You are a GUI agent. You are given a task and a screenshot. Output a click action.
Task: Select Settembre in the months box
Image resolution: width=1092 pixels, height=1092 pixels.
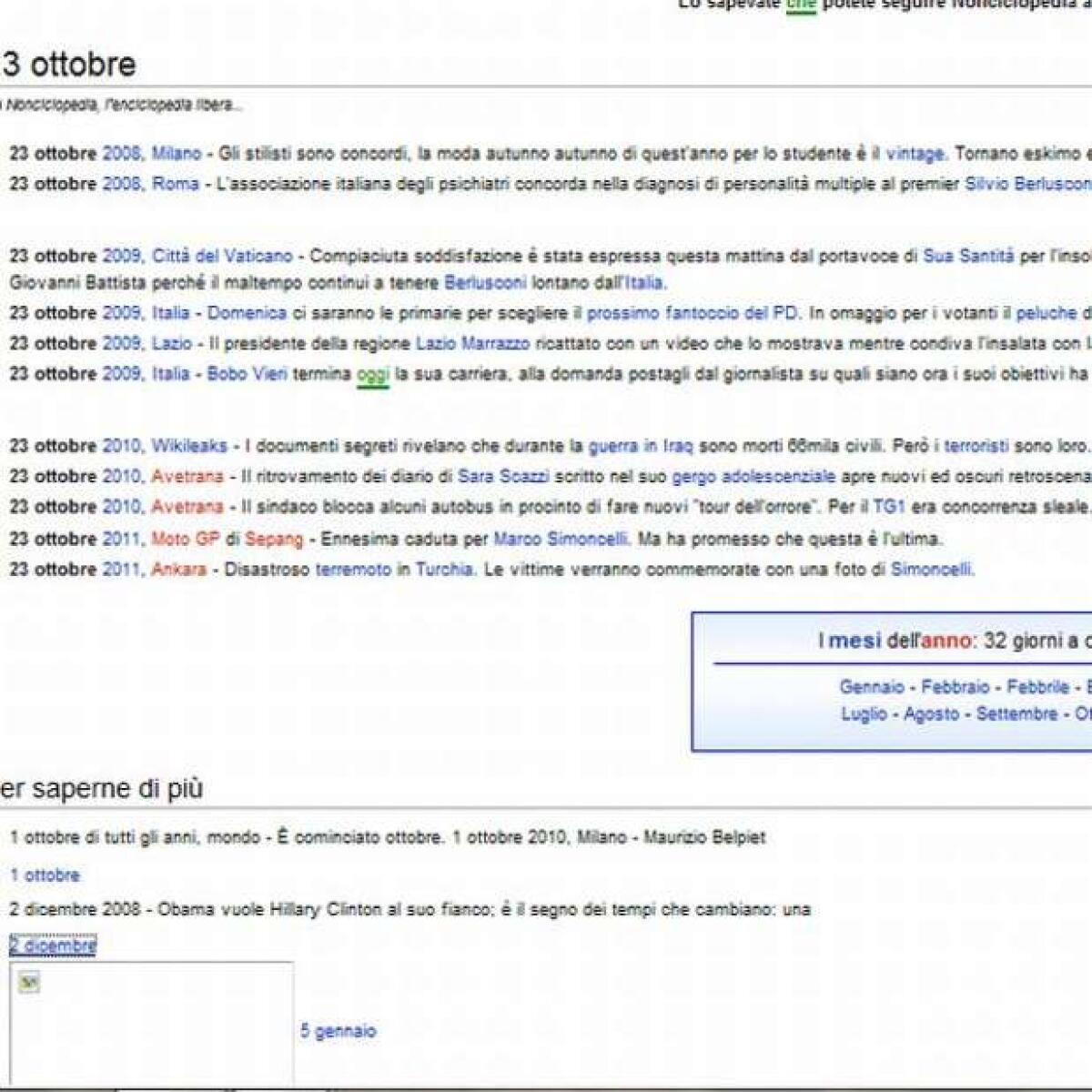click(1016, 713)
